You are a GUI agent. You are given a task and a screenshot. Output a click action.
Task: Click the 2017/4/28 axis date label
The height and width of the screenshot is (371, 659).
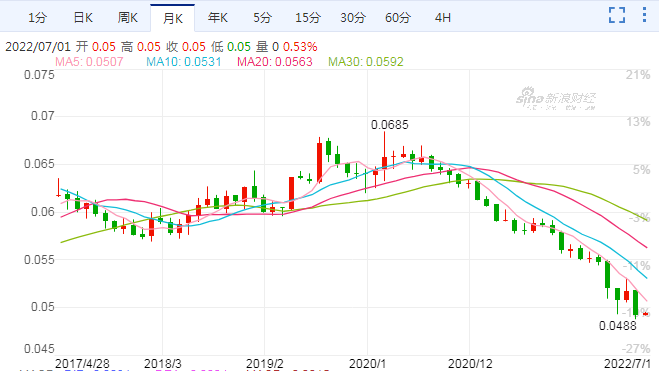pos(82,364)
